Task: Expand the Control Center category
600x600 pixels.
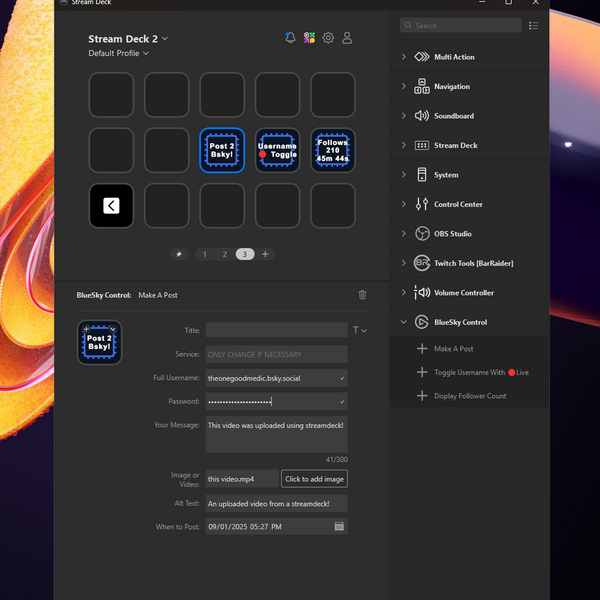Action: pyautogui.click(x=404, y=204)
